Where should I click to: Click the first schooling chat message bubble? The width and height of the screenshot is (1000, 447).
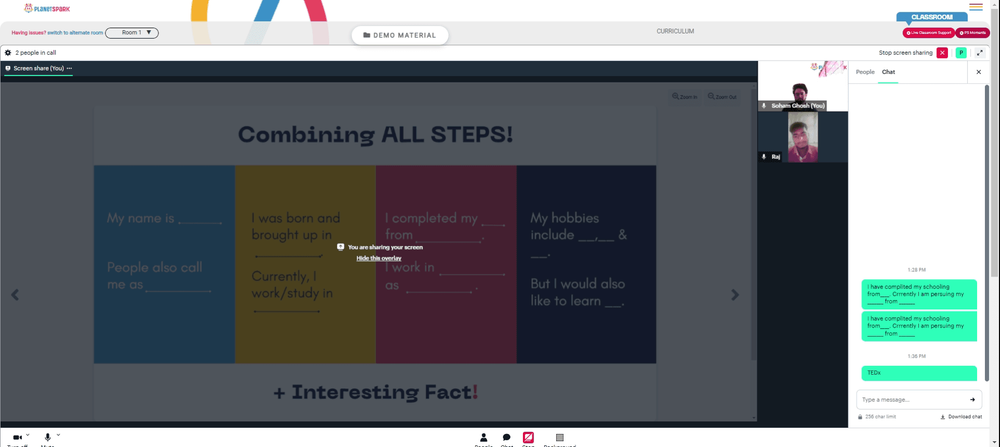(919, 294)
